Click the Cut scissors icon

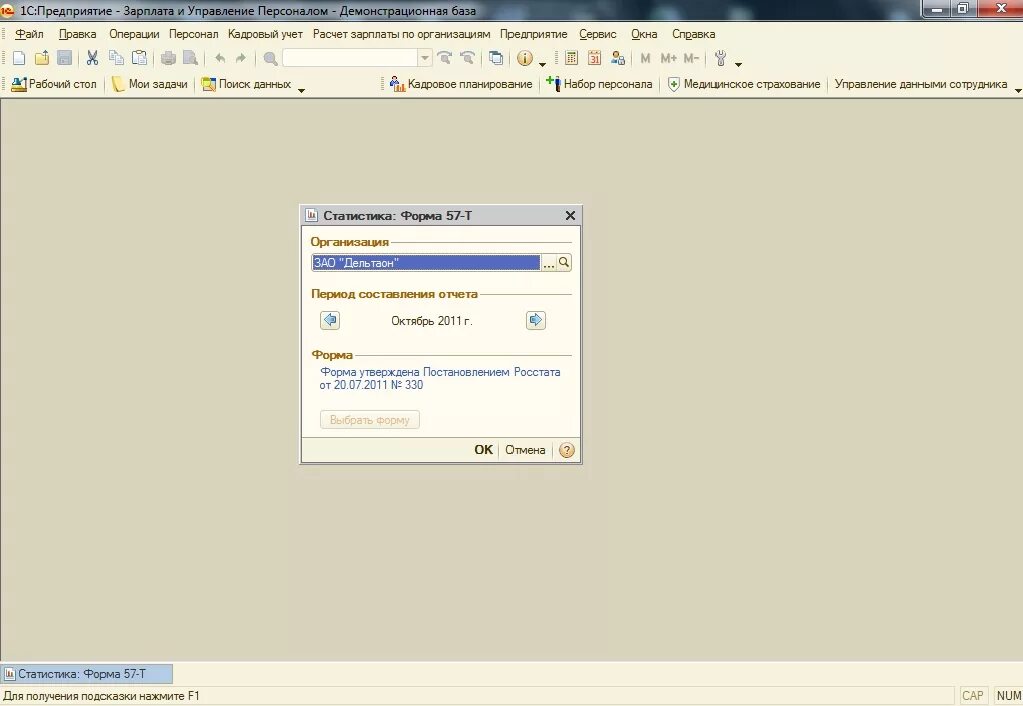[92, 58]
